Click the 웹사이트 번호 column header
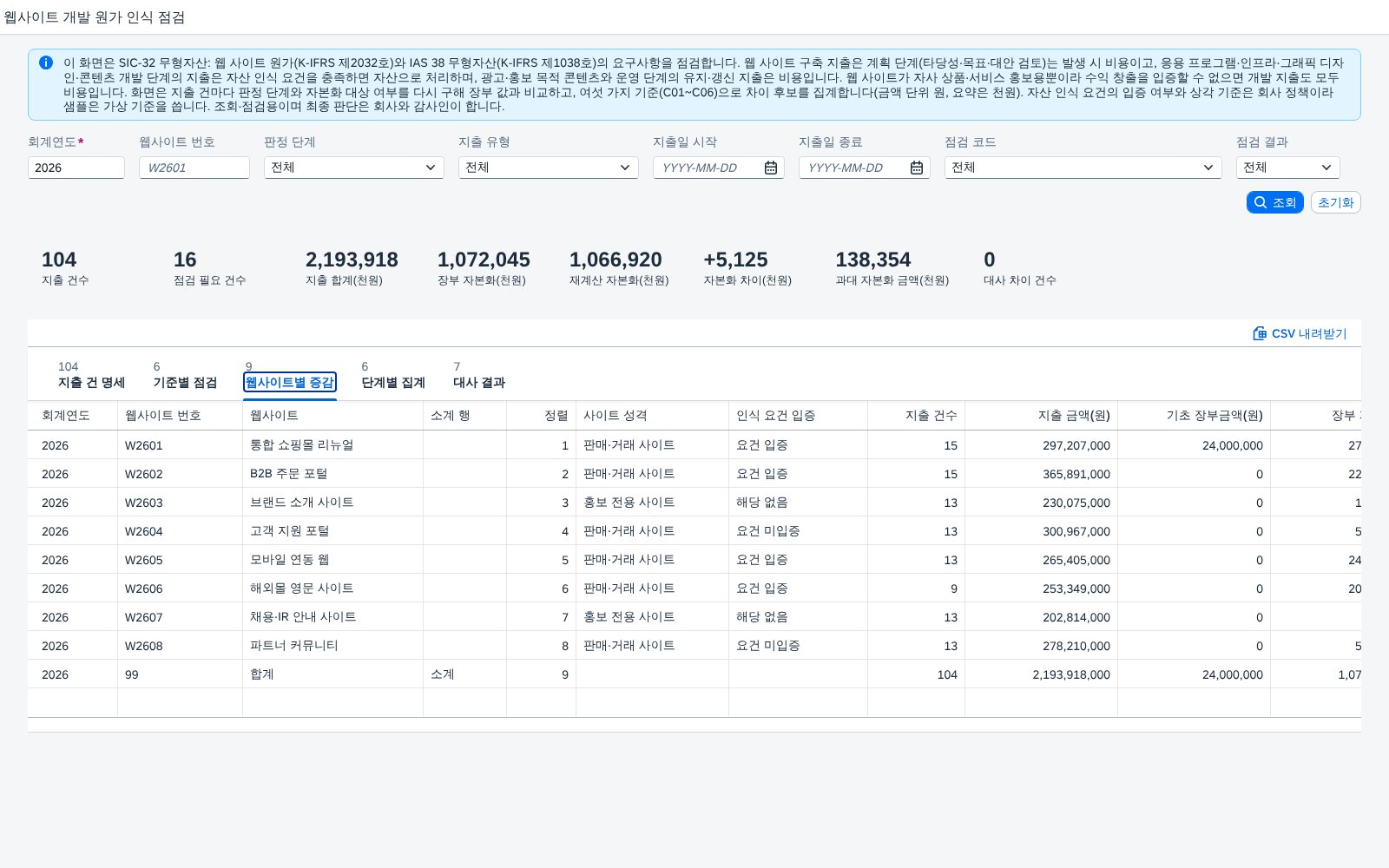Viewport: 1389px width, 868px height. coord(180,416)
